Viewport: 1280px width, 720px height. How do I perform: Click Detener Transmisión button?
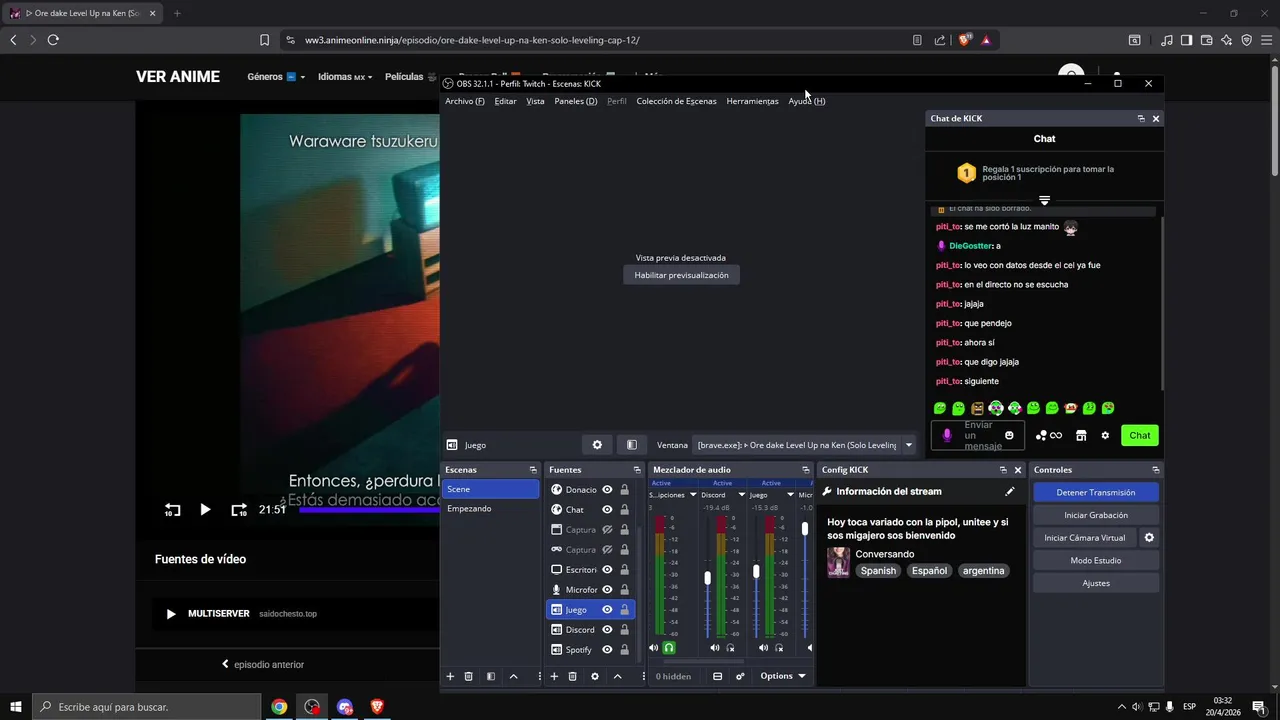(1096, 493)
